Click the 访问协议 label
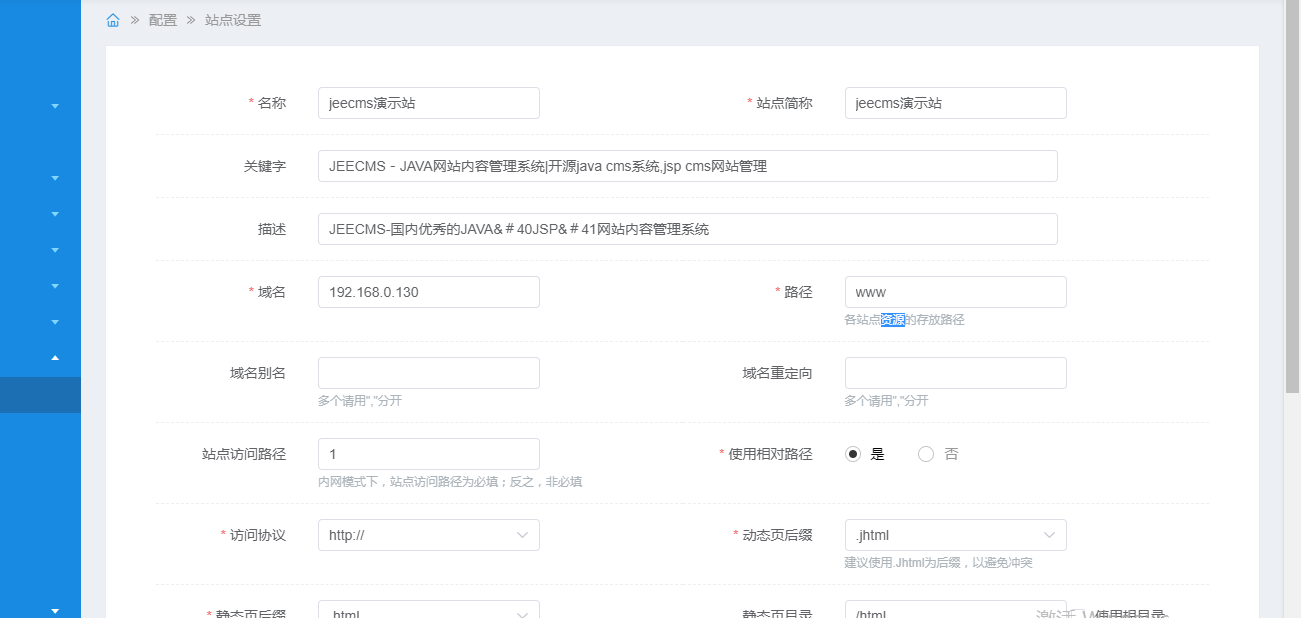This screenshot has height=618, width=1301. pyautogui.click(x=258, y=535)
